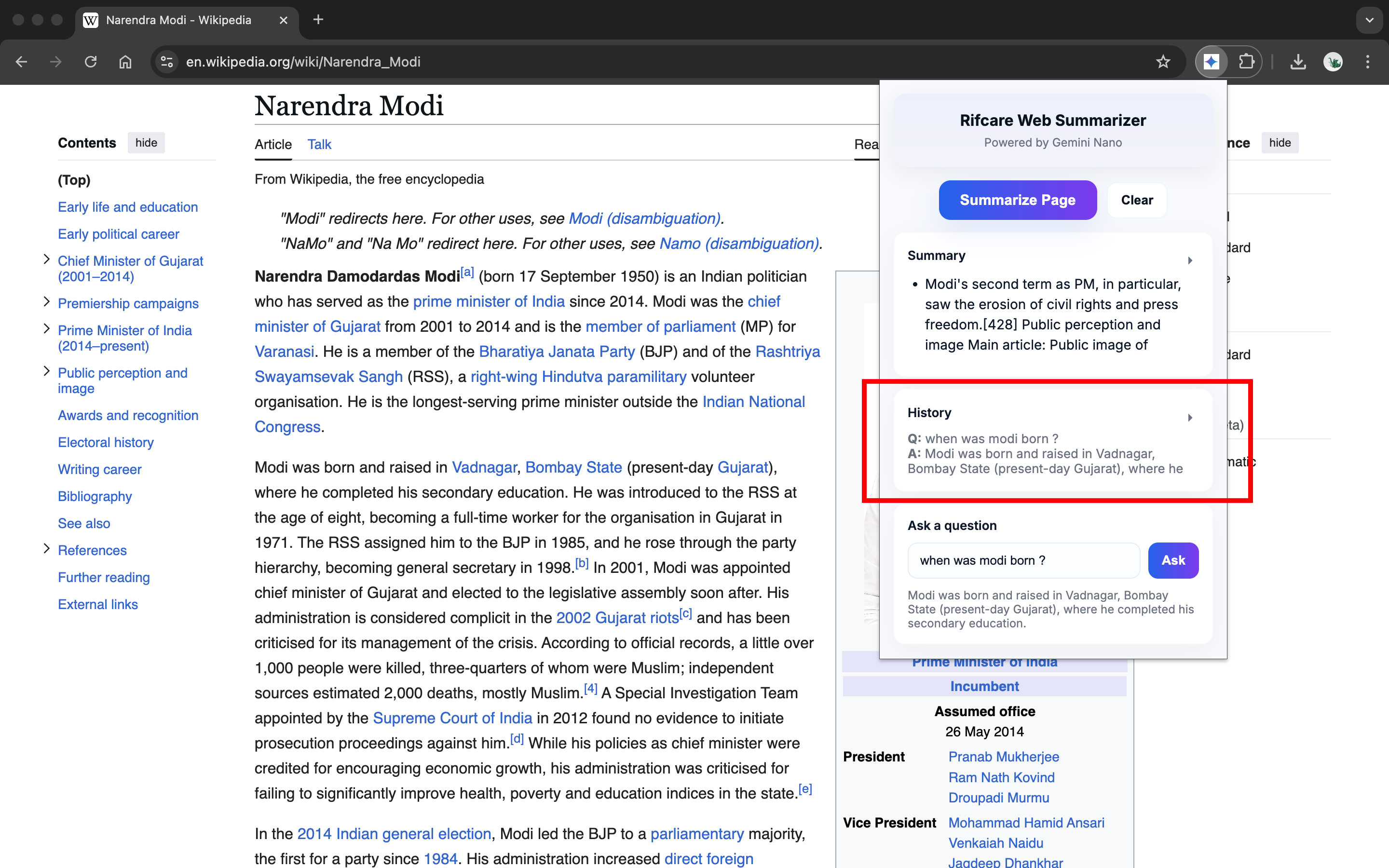Switch to the Talk tab
Screen dimensions: 1389x868
click(319, 144)
